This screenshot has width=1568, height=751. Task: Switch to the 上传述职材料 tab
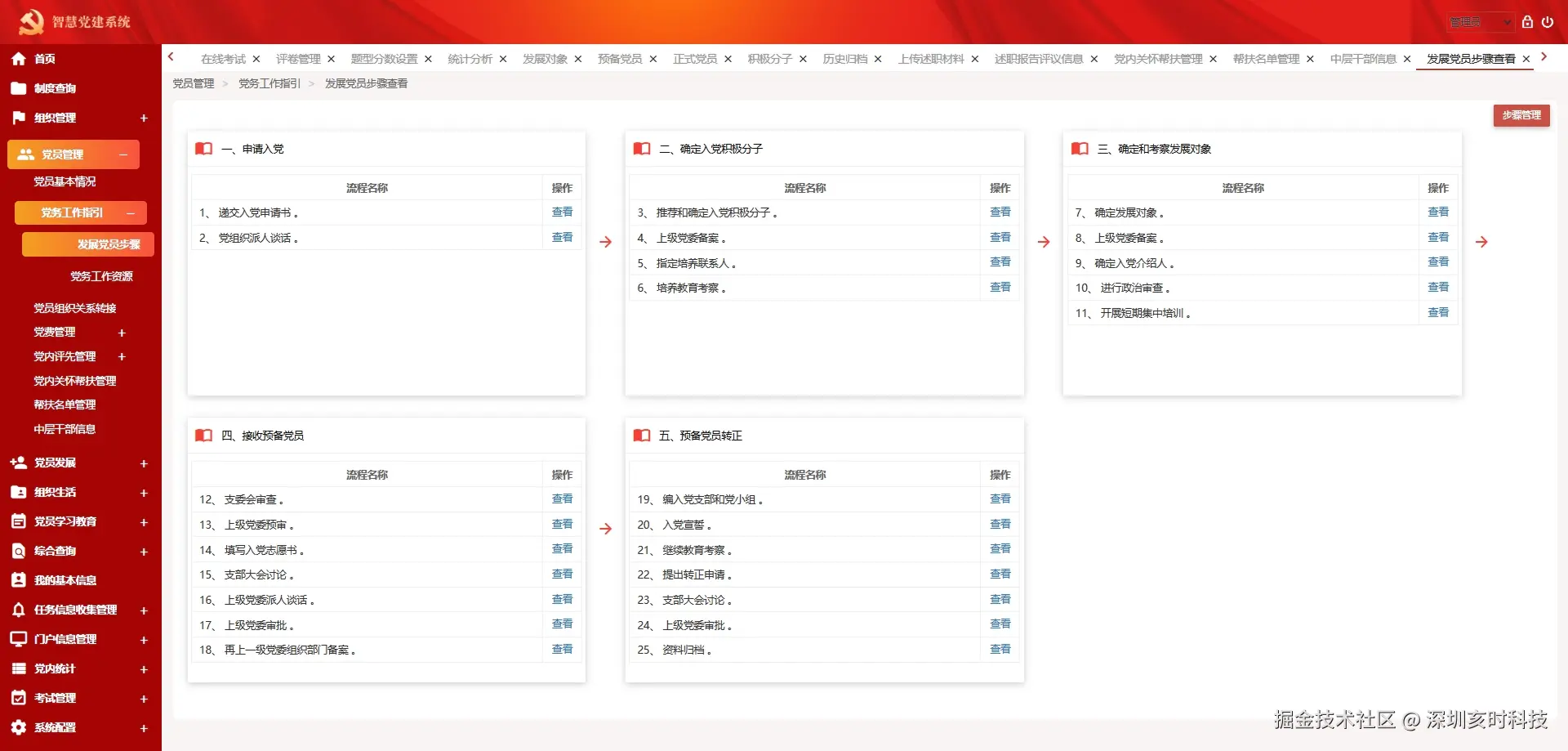point(931,59)
